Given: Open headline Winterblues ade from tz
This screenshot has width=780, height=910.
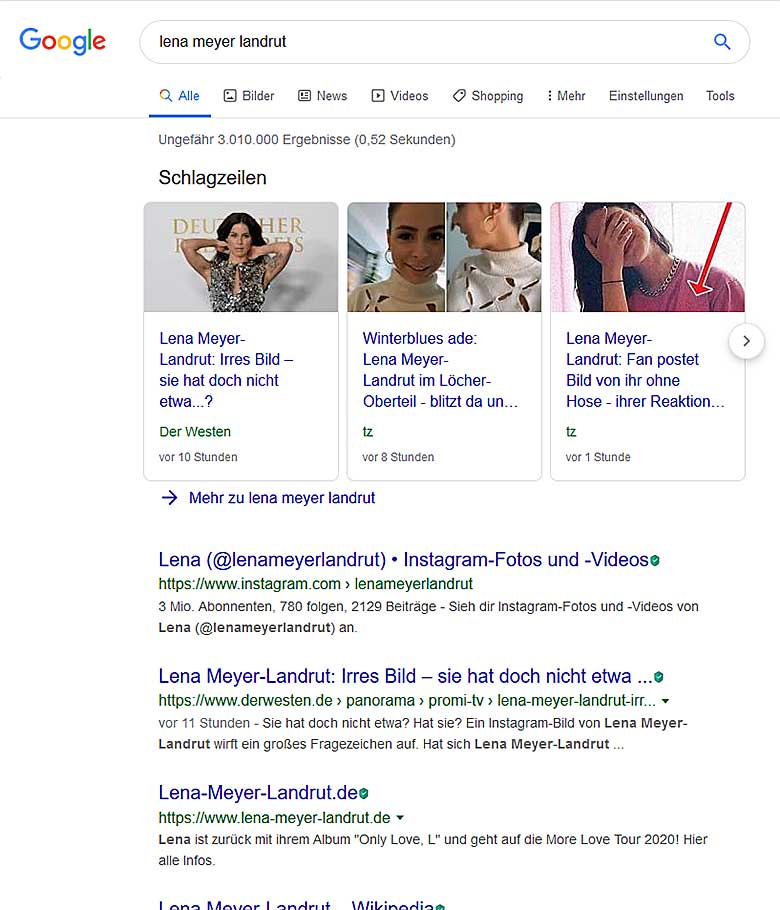Looking at the screenshot, I should click(x=440, y=370).
